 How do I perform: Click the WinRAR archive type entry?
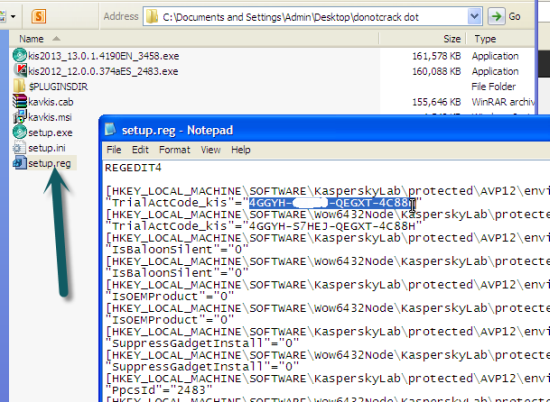(503, 102)
